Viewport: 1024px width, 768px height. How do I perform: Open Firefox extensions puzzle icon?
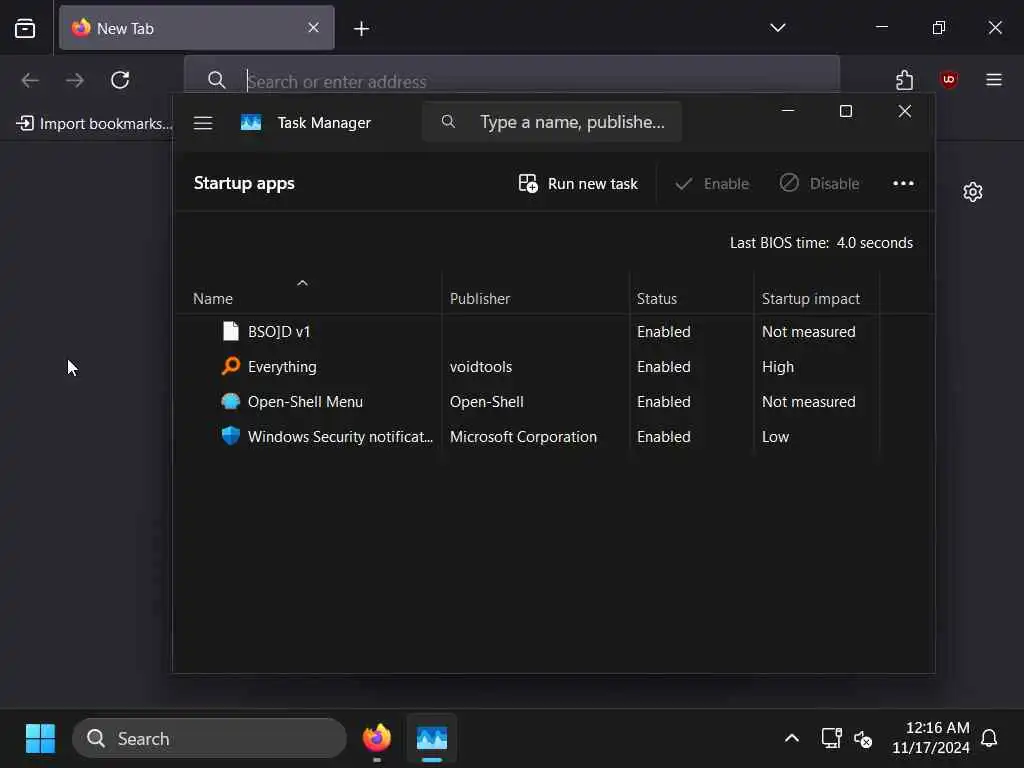pyautogui.click(x=904, y=80)
